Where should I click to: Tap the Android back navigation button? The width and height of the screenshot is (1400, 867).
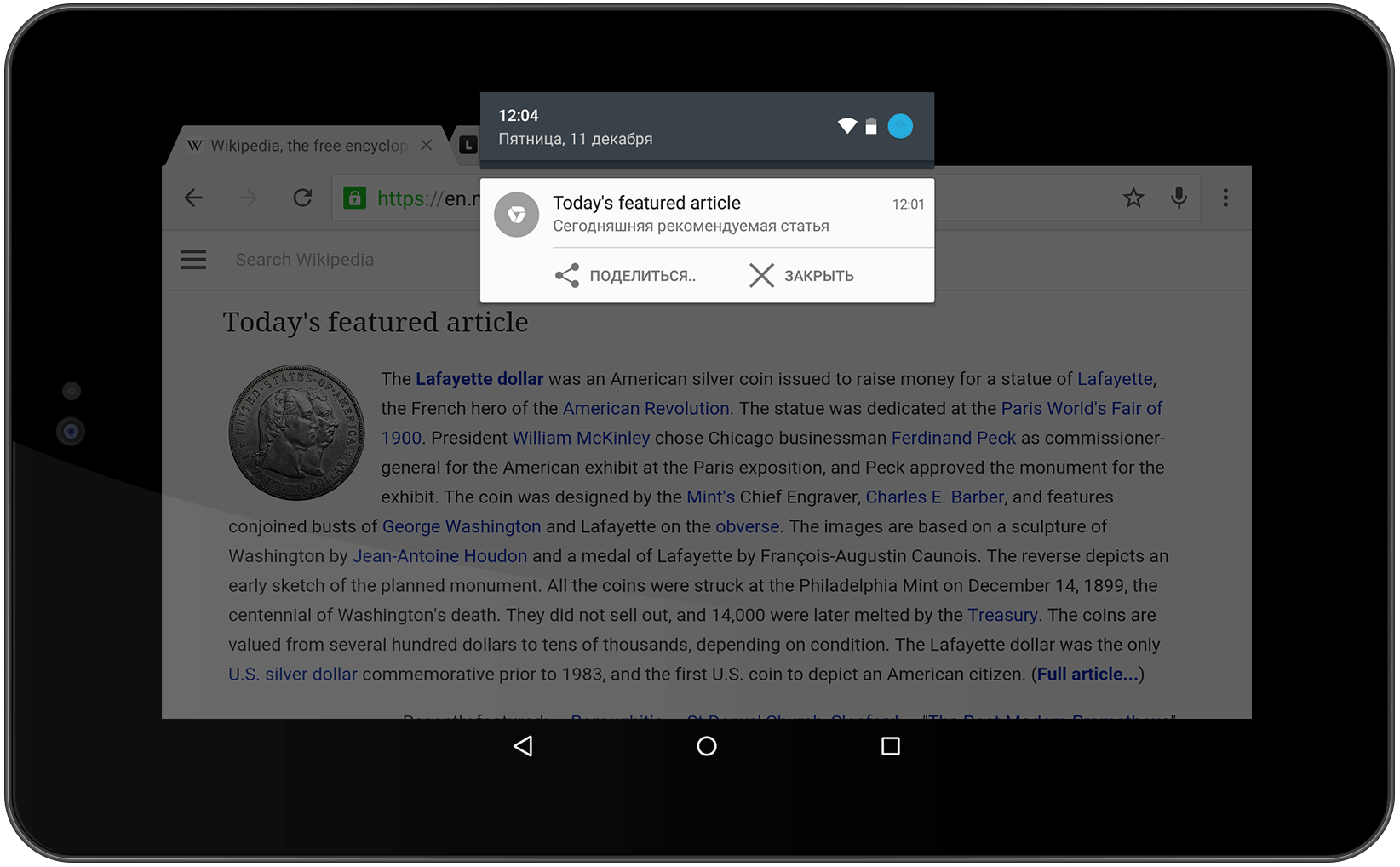click(523, 746)
